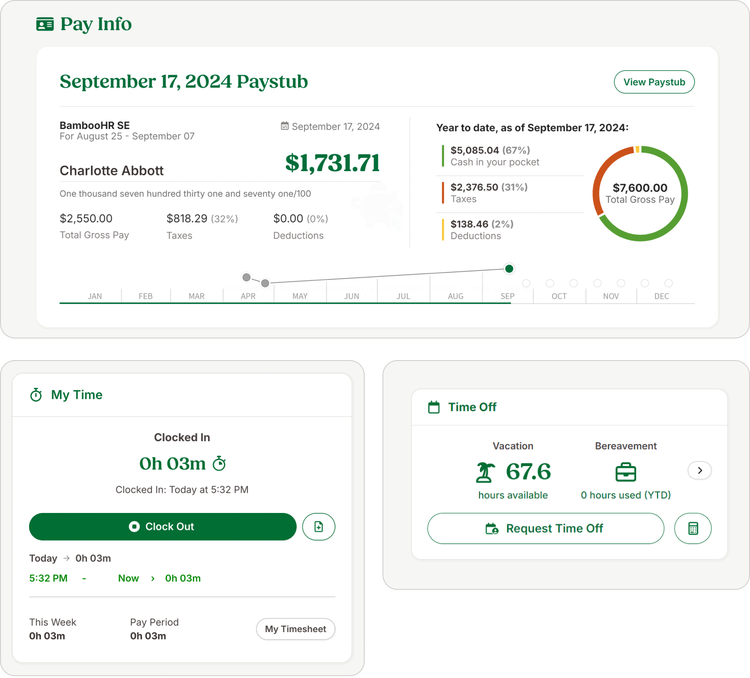Click the September 17, 2024 Paystub heading
The image size is (750, 678).
pos(184,81)
